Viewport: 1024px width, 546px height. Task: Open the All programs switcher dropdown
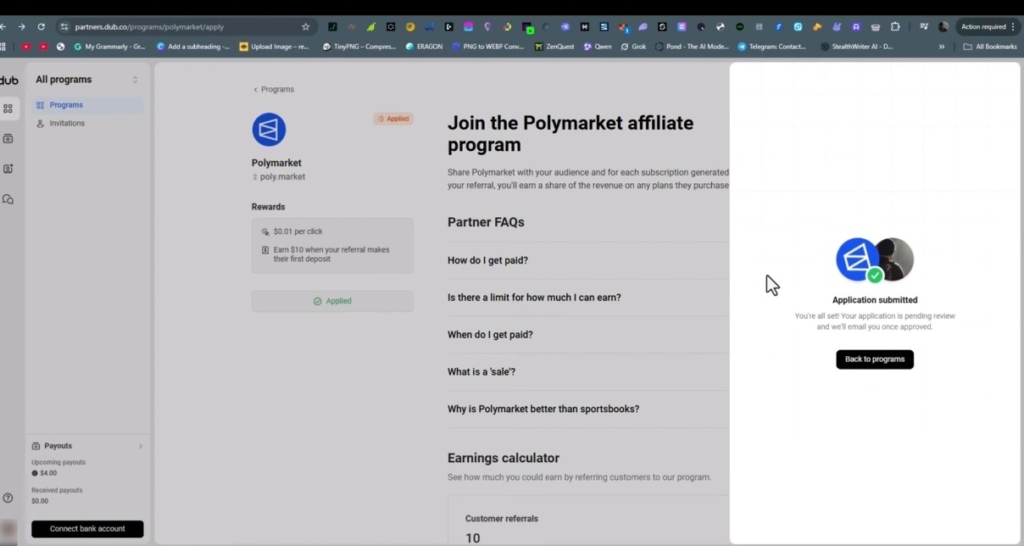(135, 80)
